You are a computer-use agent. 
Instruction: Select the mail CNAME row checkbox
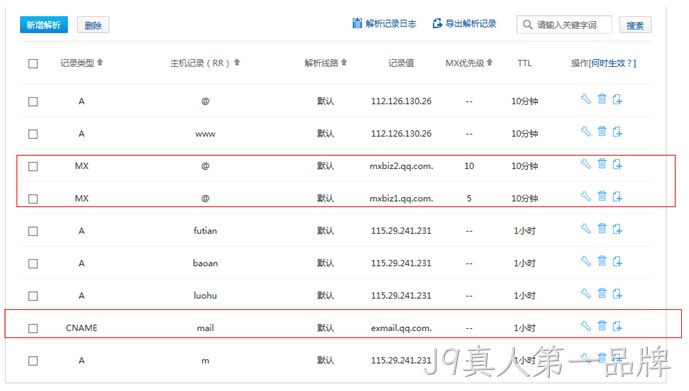click(33, 328)
